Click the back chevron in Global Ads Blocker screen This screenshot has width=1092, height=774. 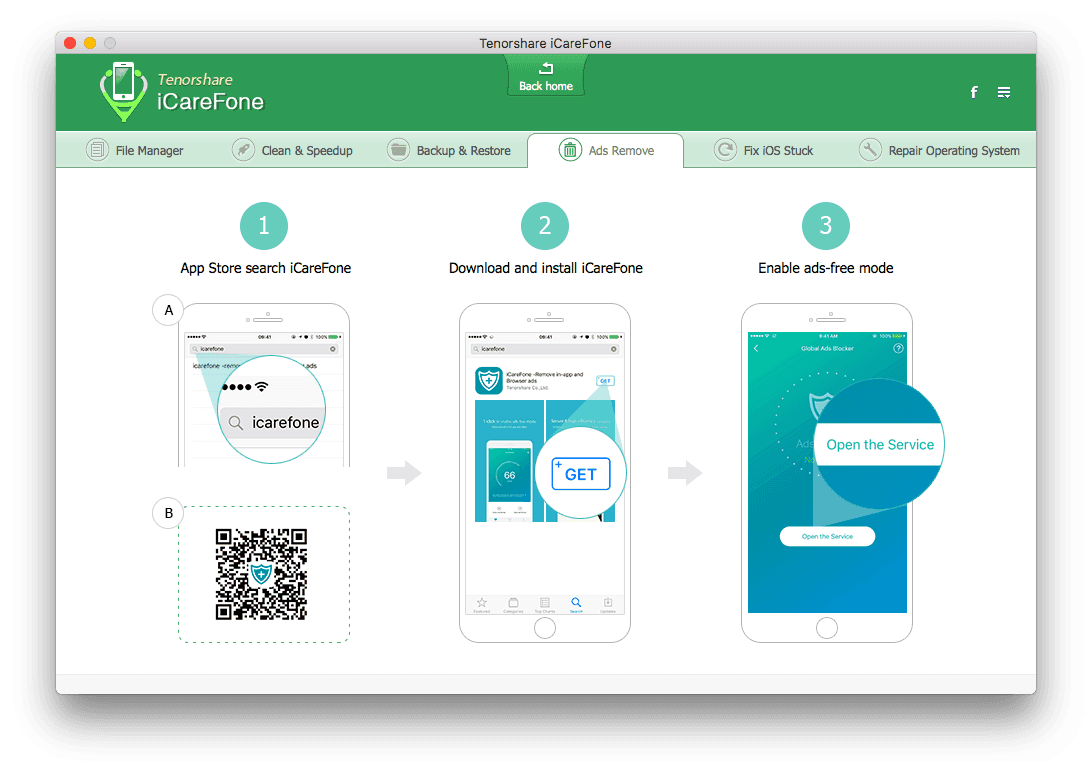click(x=756, y=348)
